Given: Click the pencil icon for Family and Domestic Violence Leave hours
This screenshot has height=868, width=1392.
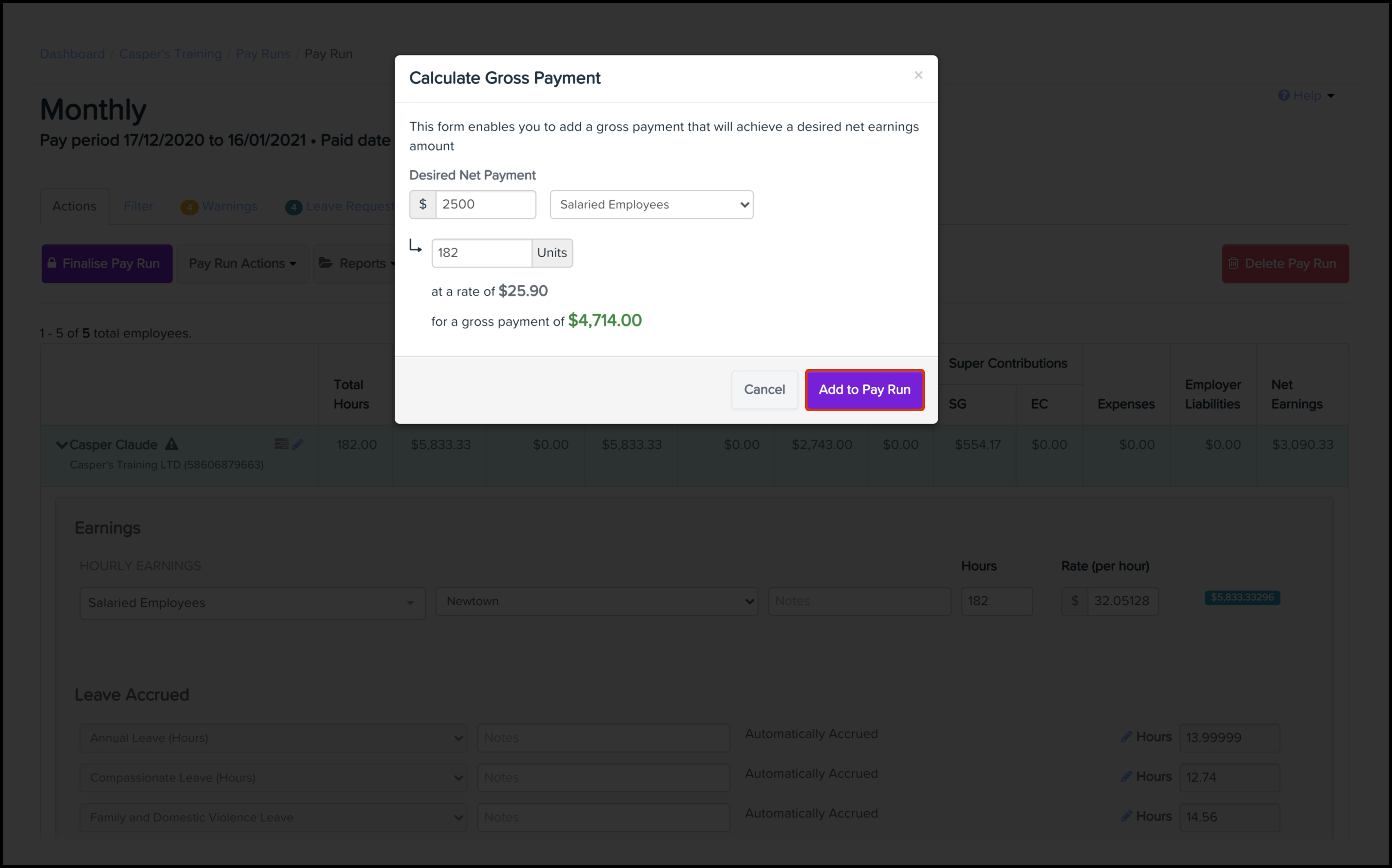Looking at the screenshot, I should (1126, 816).
